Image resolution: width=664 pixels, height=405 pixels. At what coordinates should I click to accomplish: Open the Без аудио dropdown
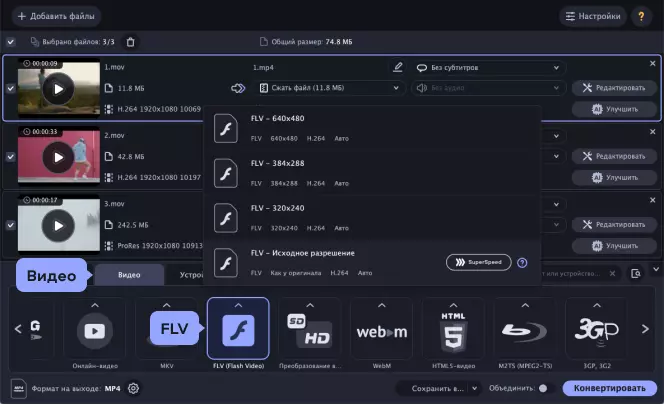click(488, 88)
